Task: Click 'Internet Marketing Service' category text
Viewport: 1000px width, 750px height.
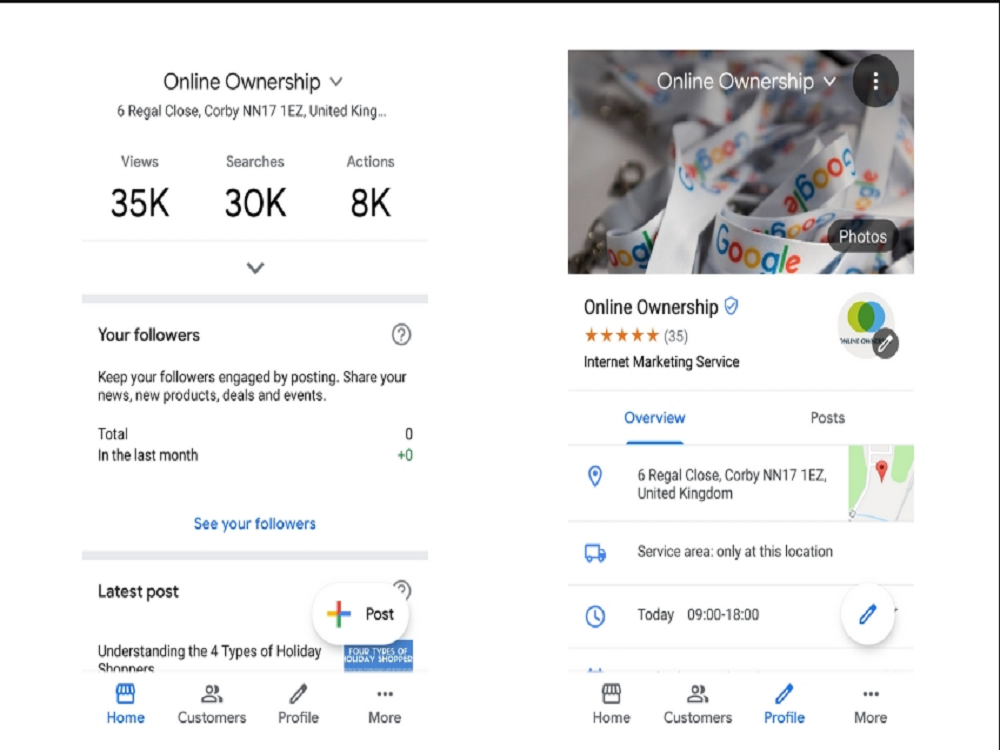Action: (x=661, y=362)
